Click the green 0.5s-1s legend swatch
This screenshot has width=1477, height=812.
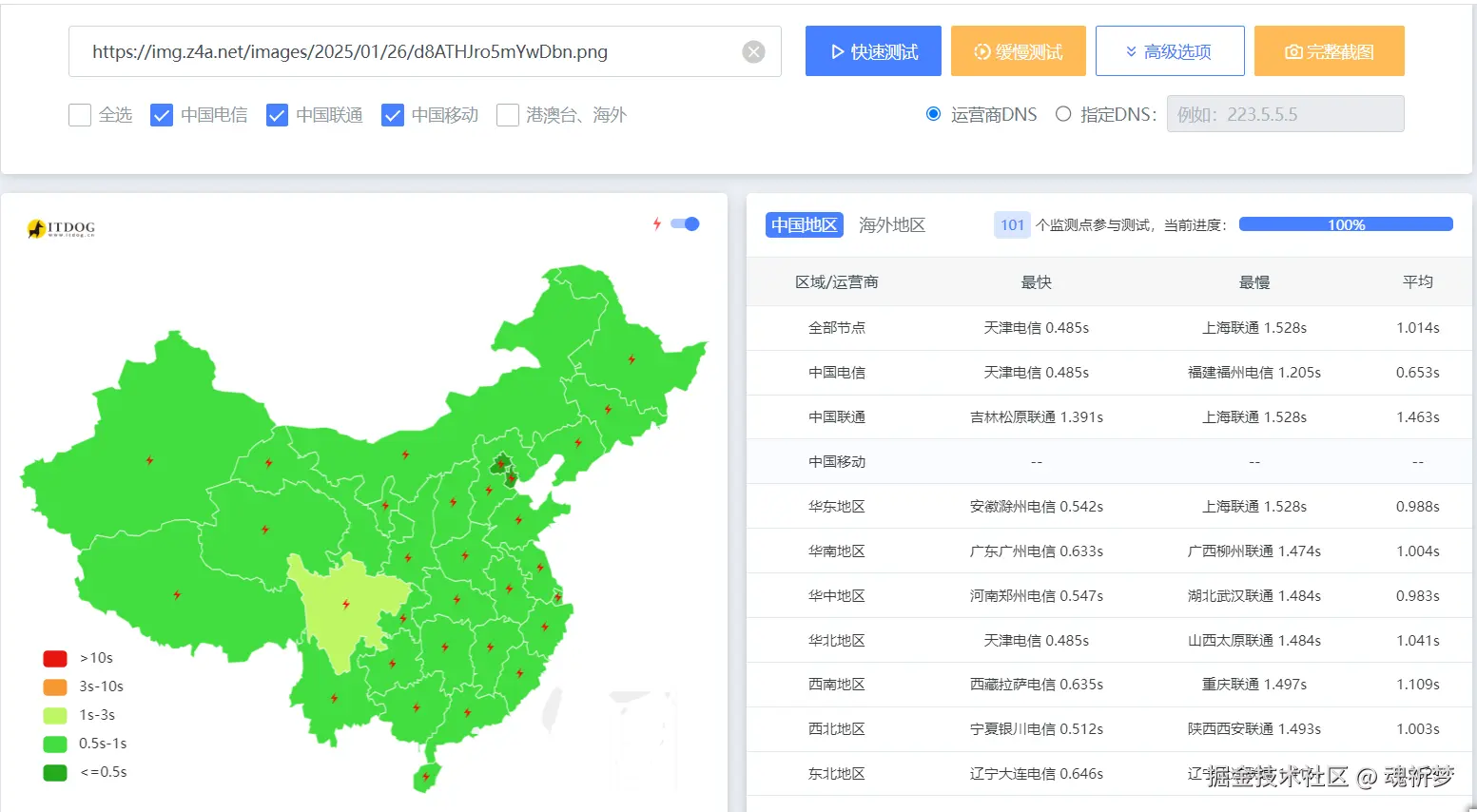pos(55,744)
